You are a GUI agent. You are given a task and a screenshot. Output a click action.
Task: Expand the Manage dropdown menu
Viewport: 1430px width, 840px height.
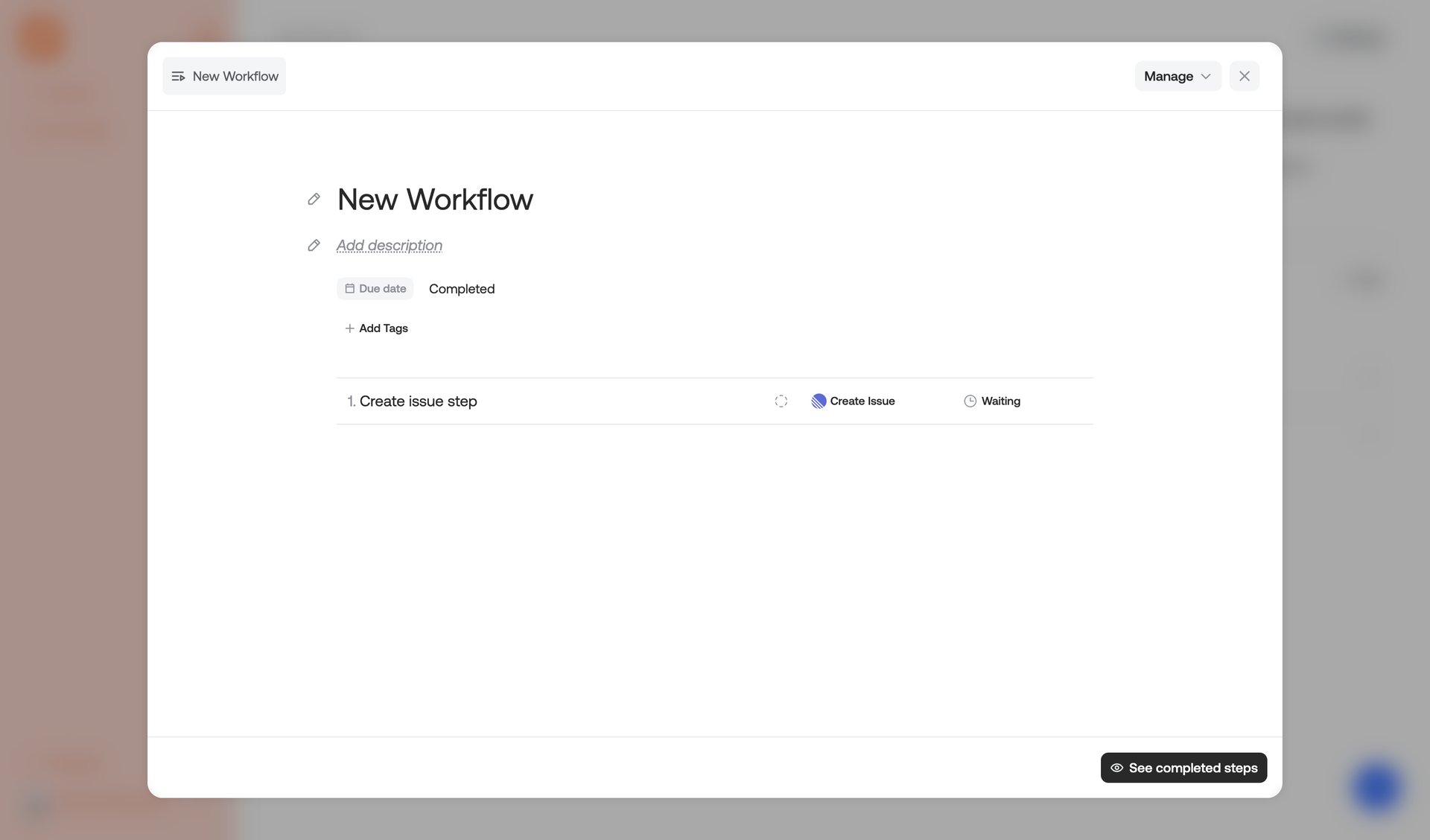tap(1178, 75)
